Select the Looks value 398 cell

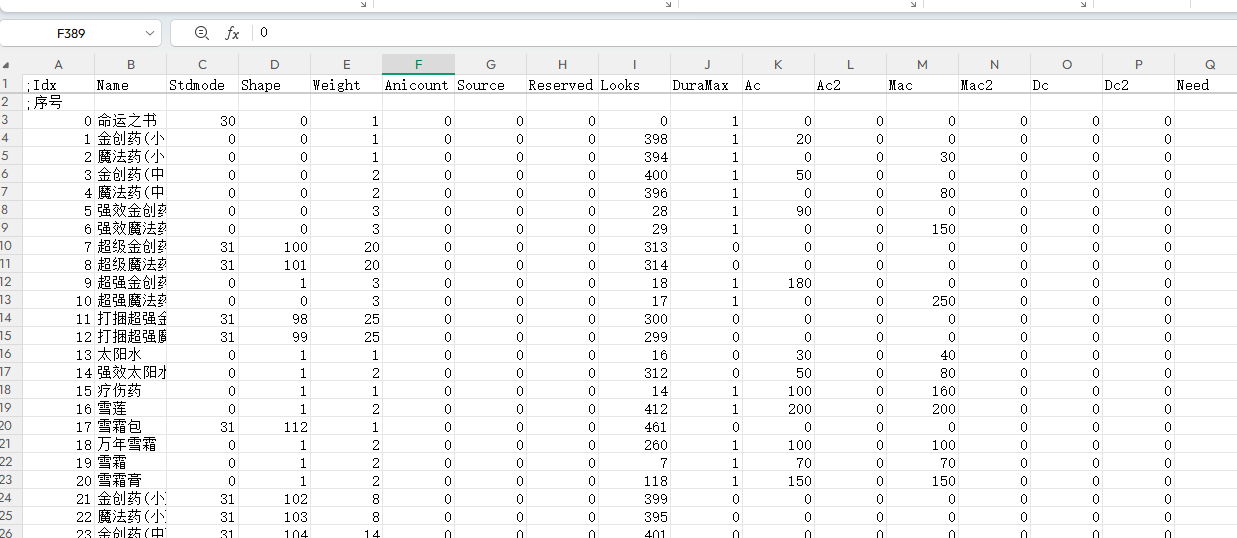click(x=634, y=139)
